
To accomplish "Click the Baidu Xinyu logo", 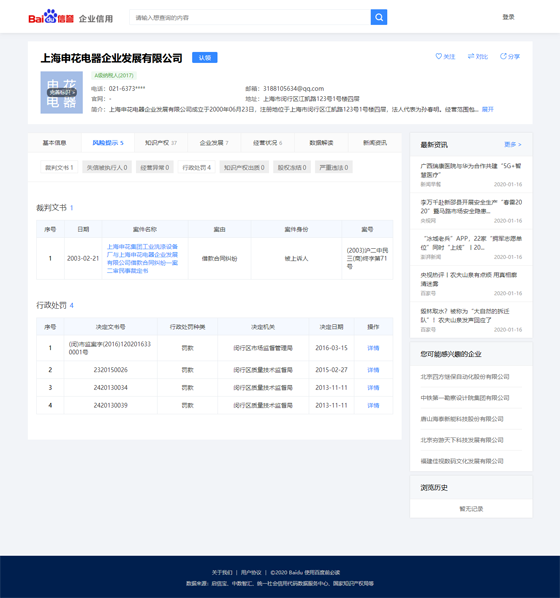I will point(51,17).
